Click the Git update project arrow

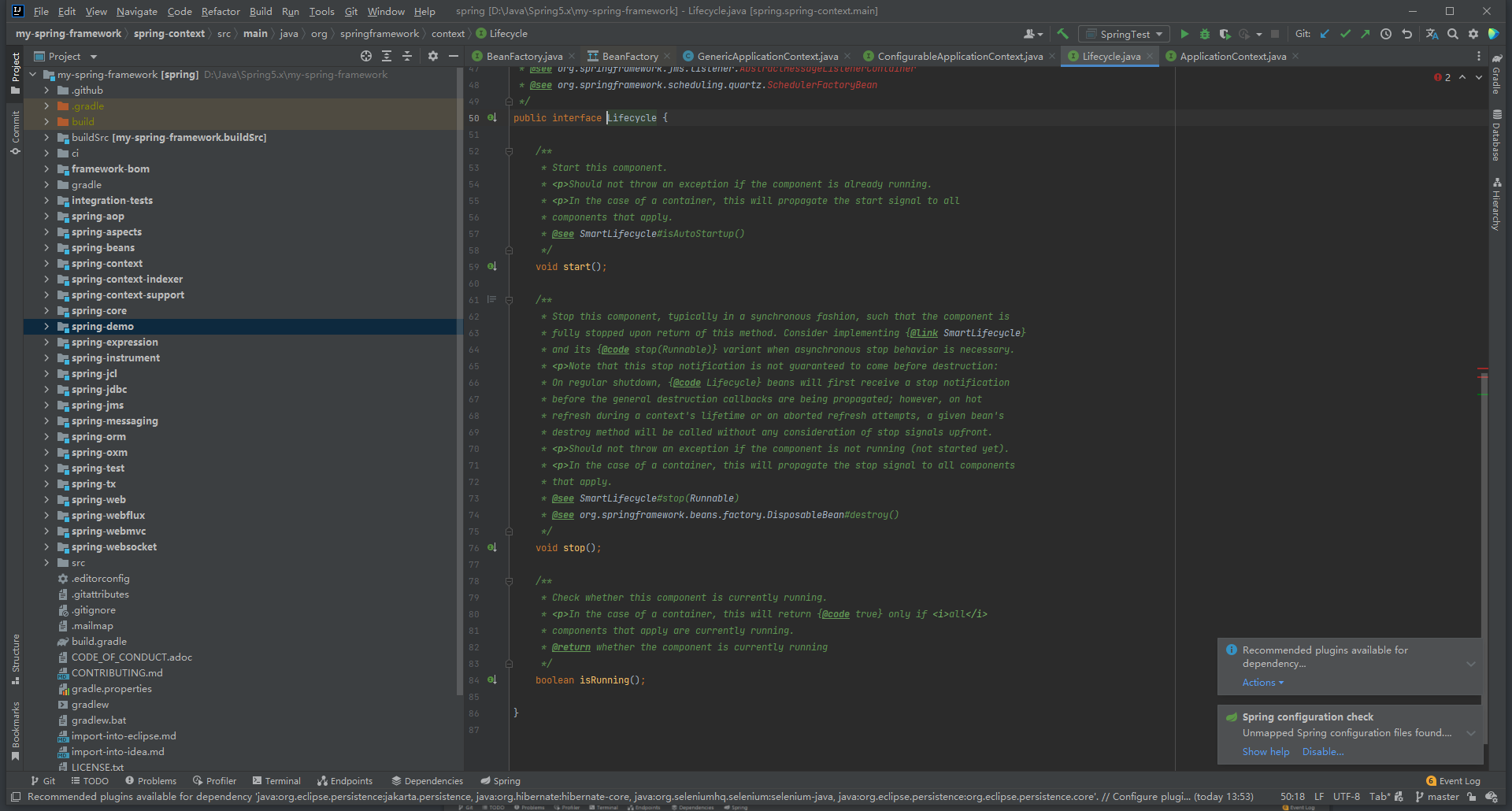[1325, 34]
